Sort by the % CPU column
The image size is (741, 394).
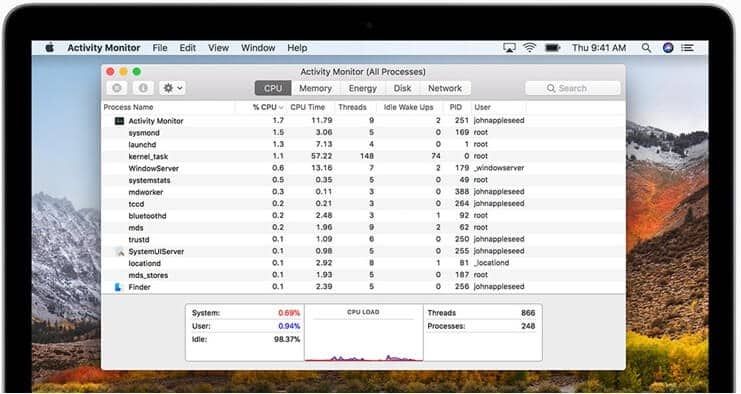[267, 107]
